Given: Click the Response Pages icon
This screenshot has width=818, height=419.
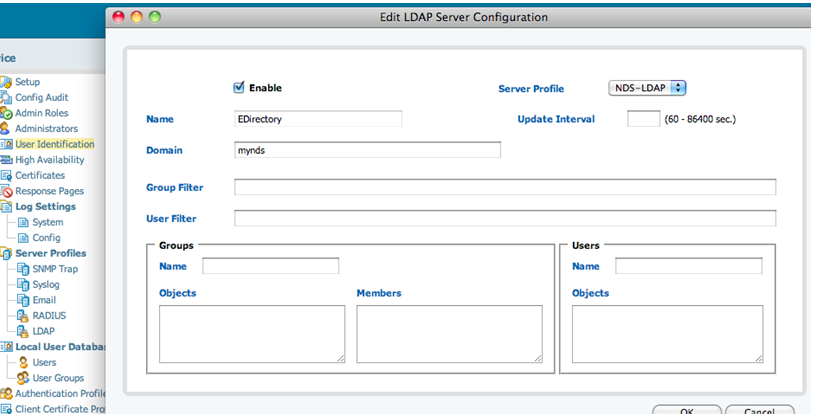Looking at the screenshot, I should pos(6,191).
